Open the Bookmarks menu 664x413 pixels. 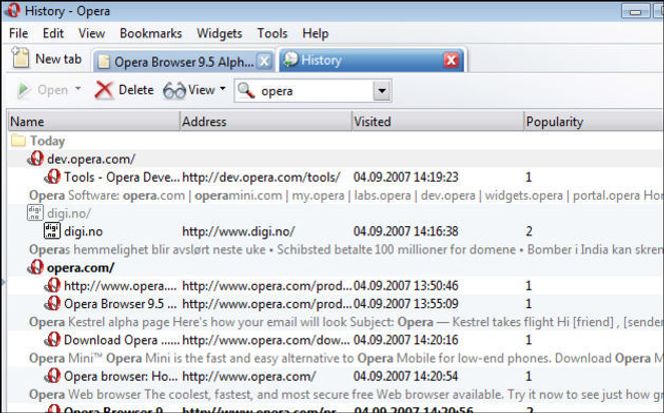point(150,33)
